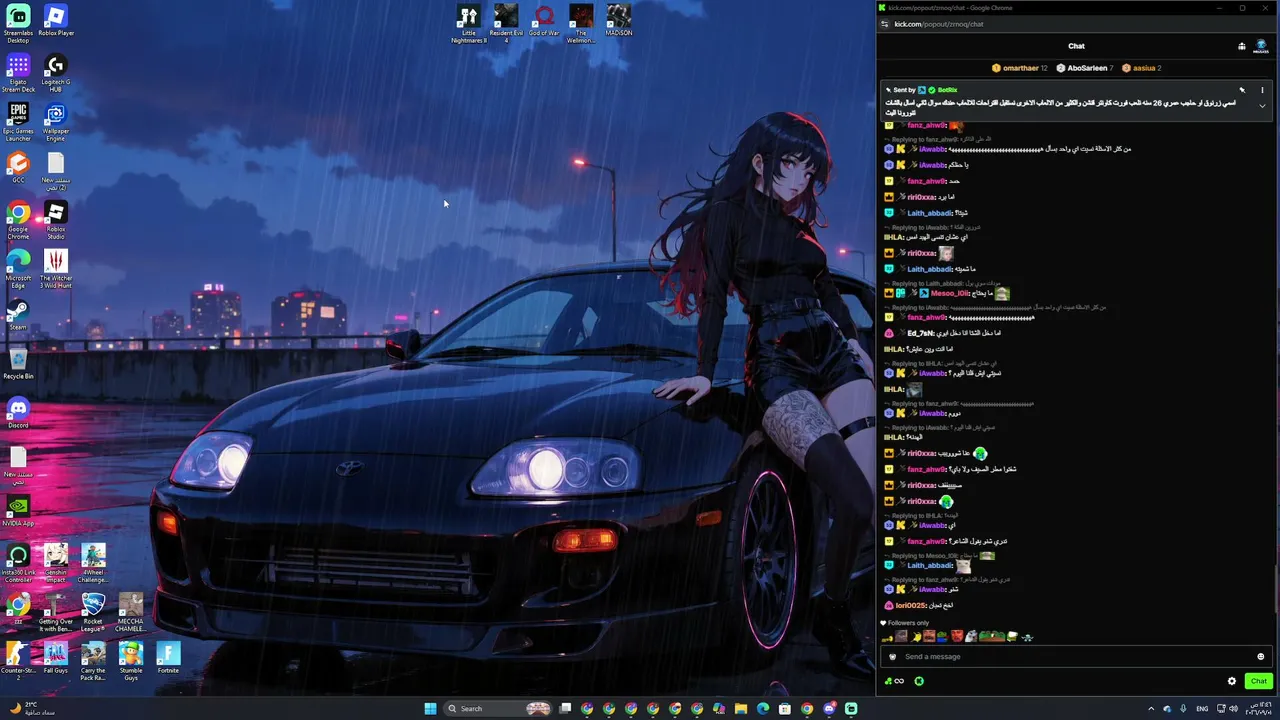Open Discord from the taskbar
1280x720 pixels.
click(829, 709)
